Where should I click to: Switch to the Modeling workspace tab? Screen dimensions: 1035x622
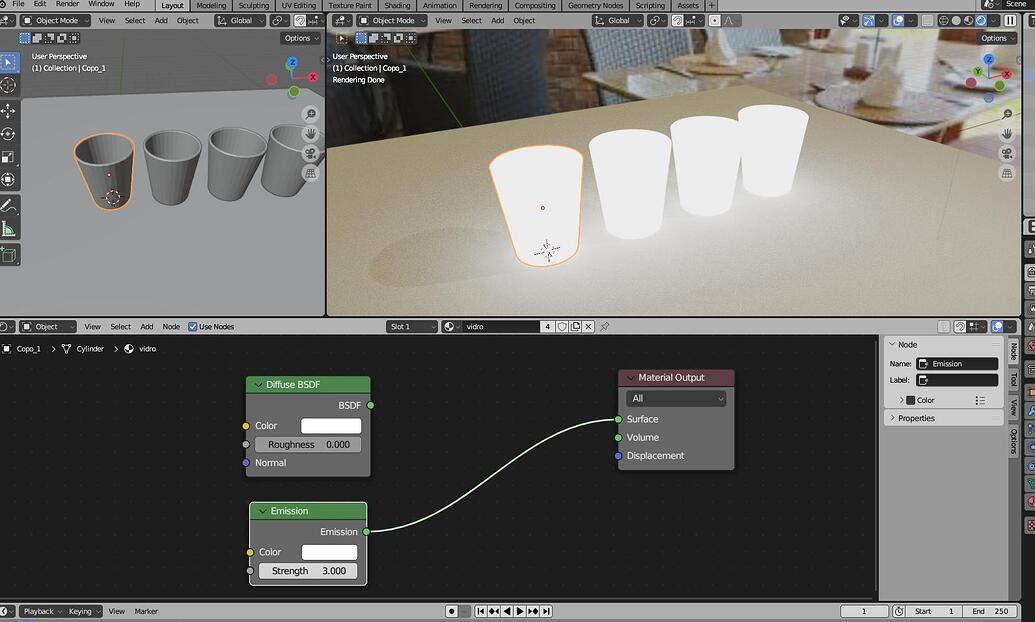pos(211,5)
